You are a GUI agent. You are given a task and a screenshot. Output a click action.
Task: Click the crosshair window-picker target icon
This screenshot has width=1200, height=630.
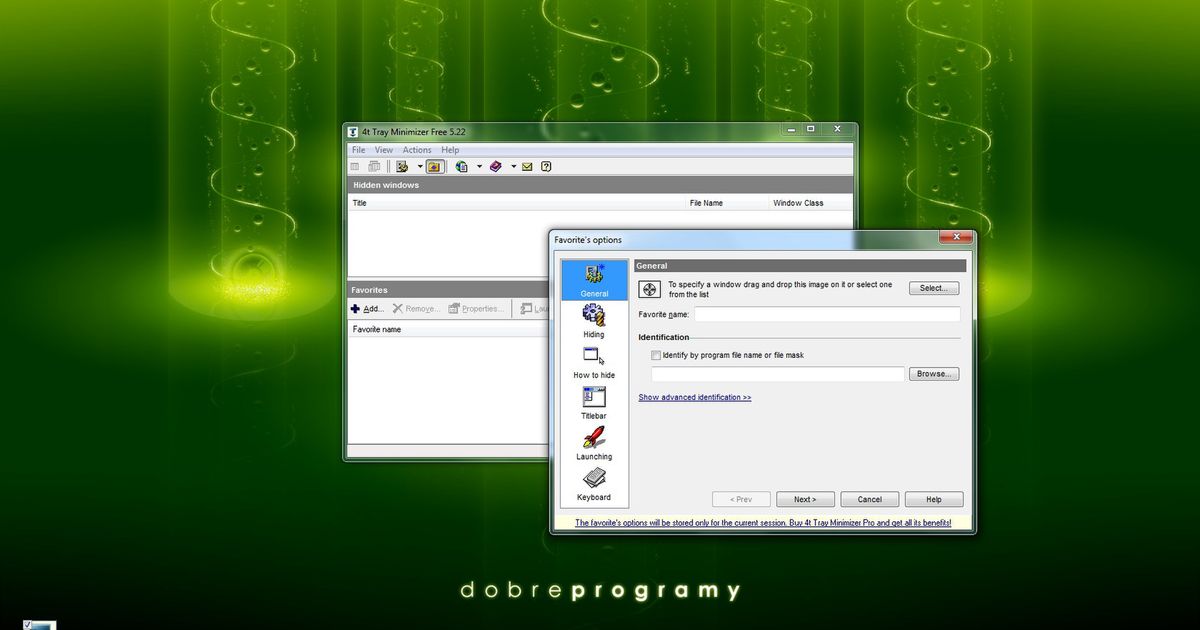pos(650,289)
